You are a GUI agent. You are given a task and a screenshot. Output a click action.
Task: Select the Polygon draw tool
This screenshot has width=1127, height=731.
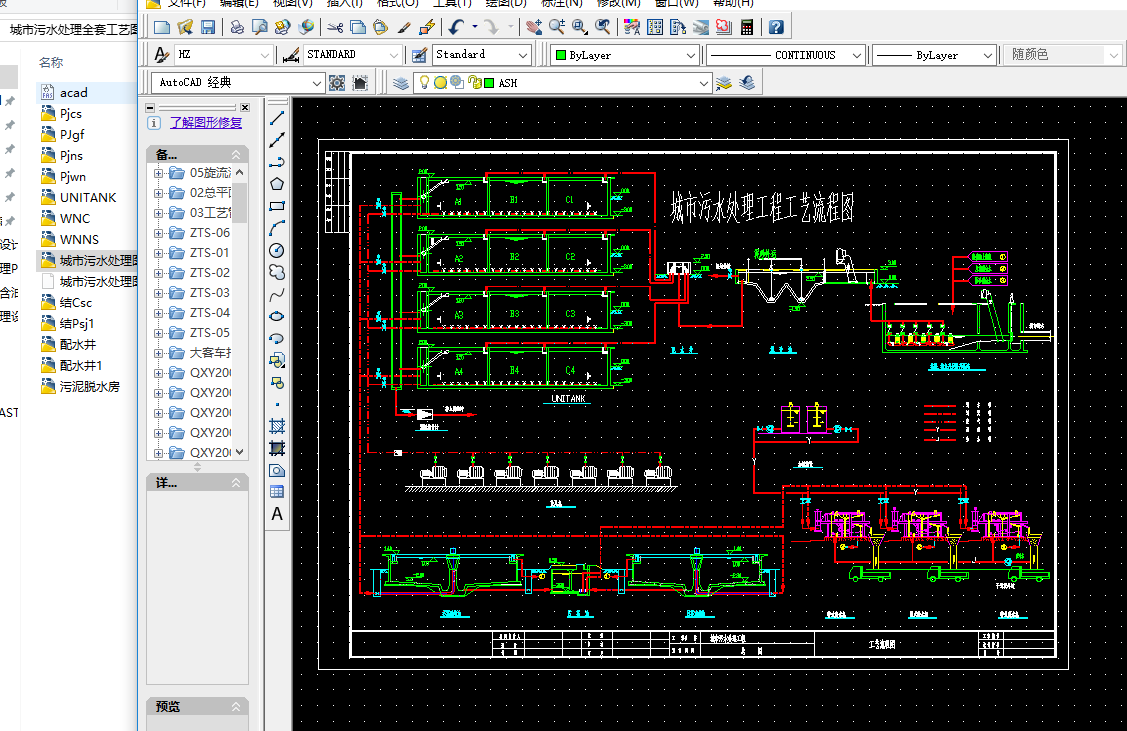(277, 184)
